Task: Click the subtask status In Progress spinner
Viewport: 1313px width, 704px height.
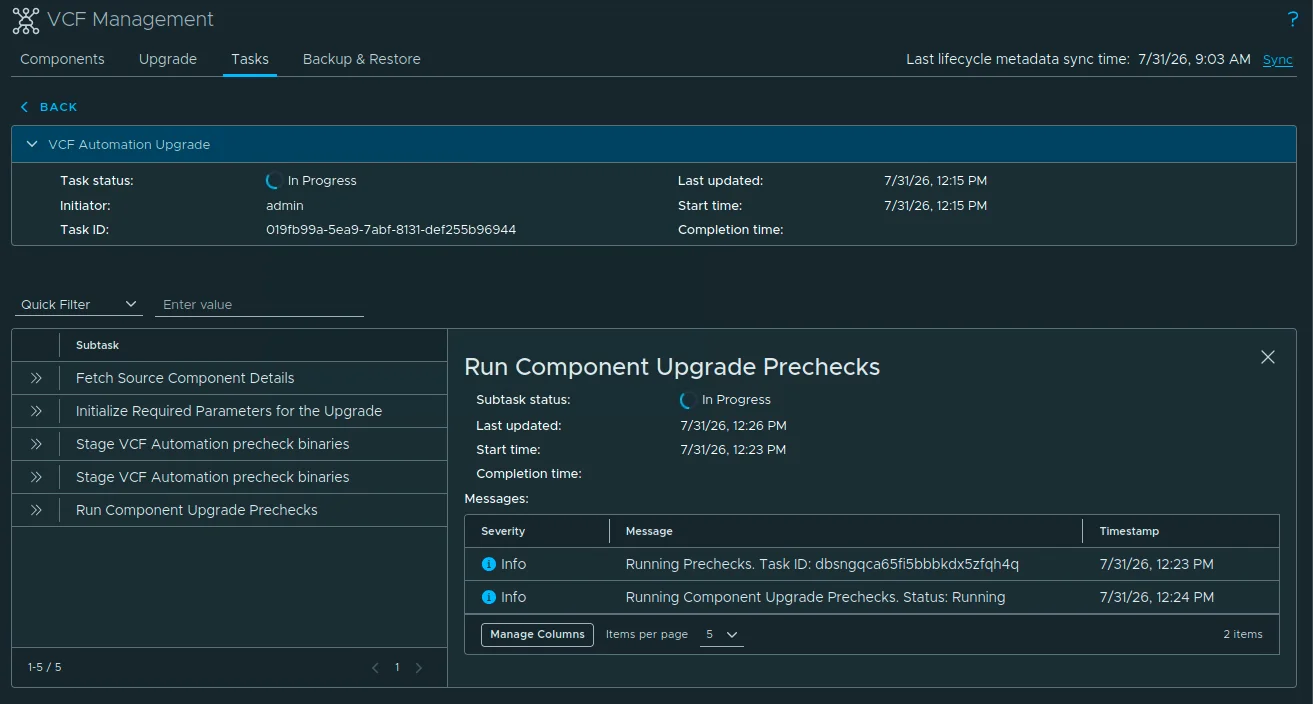Action: pyautogui.click(x=688, y=400)
